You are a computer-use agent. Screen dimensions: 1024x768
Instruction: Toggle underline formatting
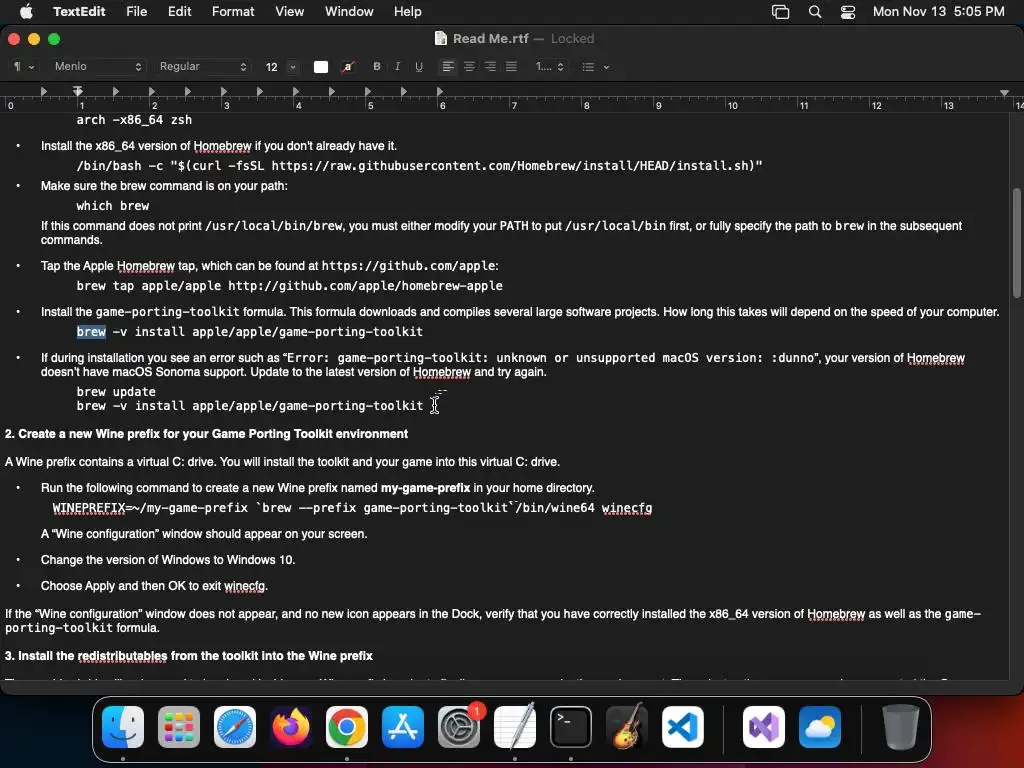pos(419,67)
